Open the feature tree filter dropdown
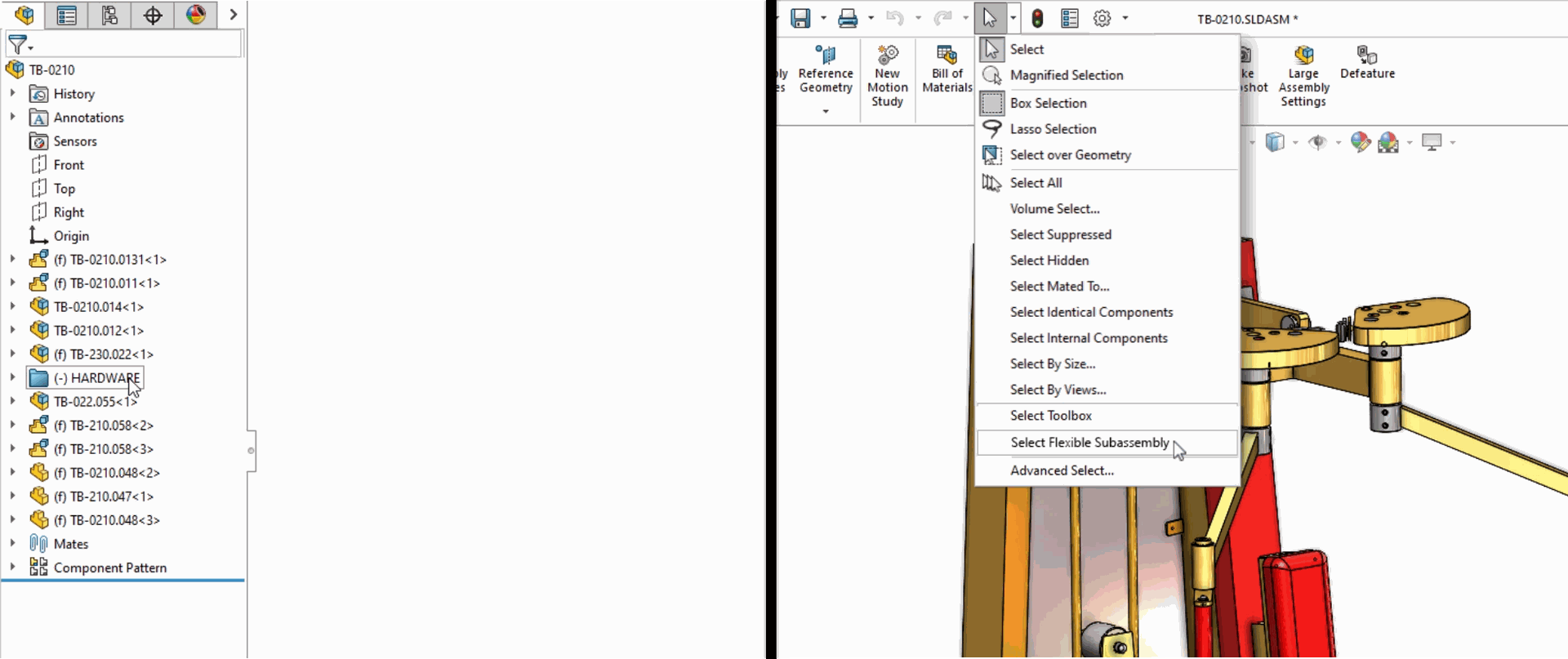1568x659 pixels. point(20,45)
